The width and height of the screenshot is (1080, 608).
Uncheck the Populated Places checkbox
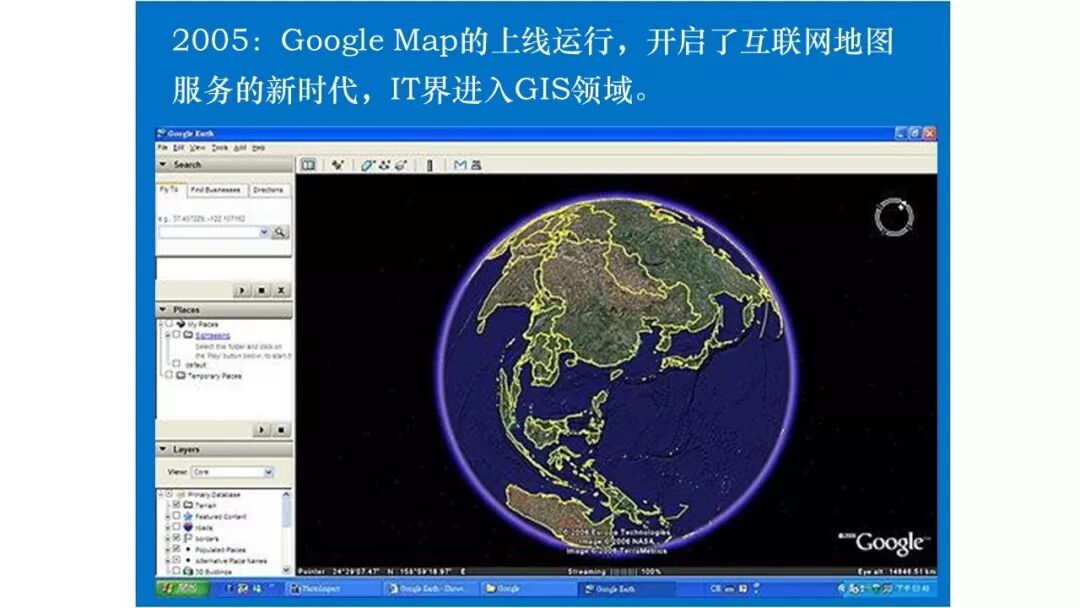176,549
